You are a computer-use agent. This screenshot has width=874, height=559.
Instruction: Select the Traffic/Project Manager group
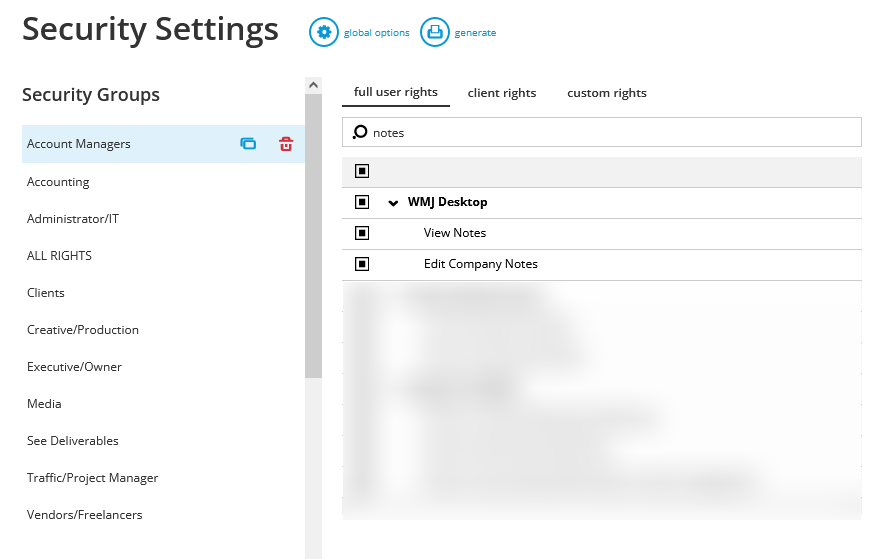(93, 478)
